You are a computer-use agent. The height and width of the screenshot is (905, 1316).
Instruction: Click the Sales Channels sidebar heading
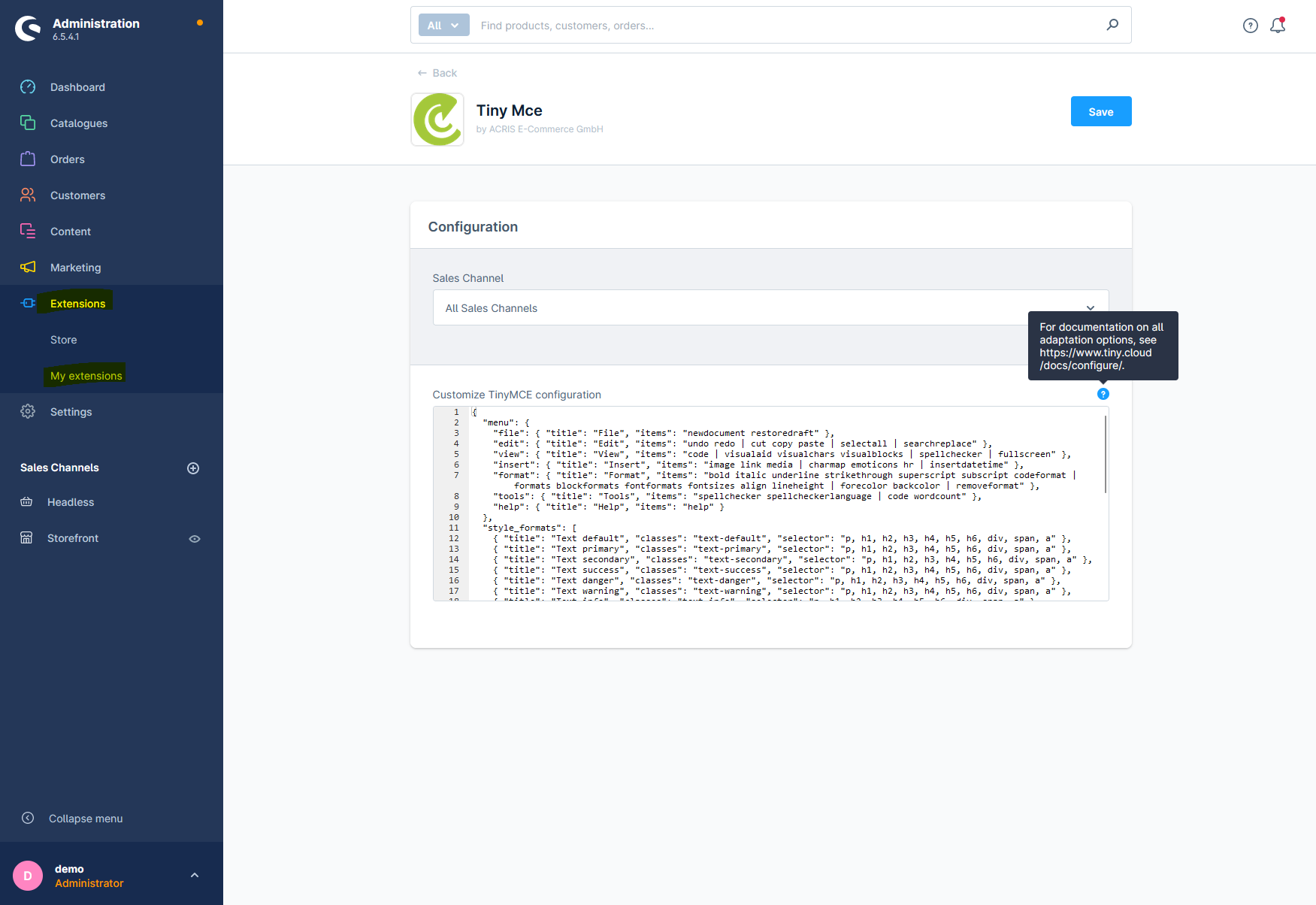(59, 468)
